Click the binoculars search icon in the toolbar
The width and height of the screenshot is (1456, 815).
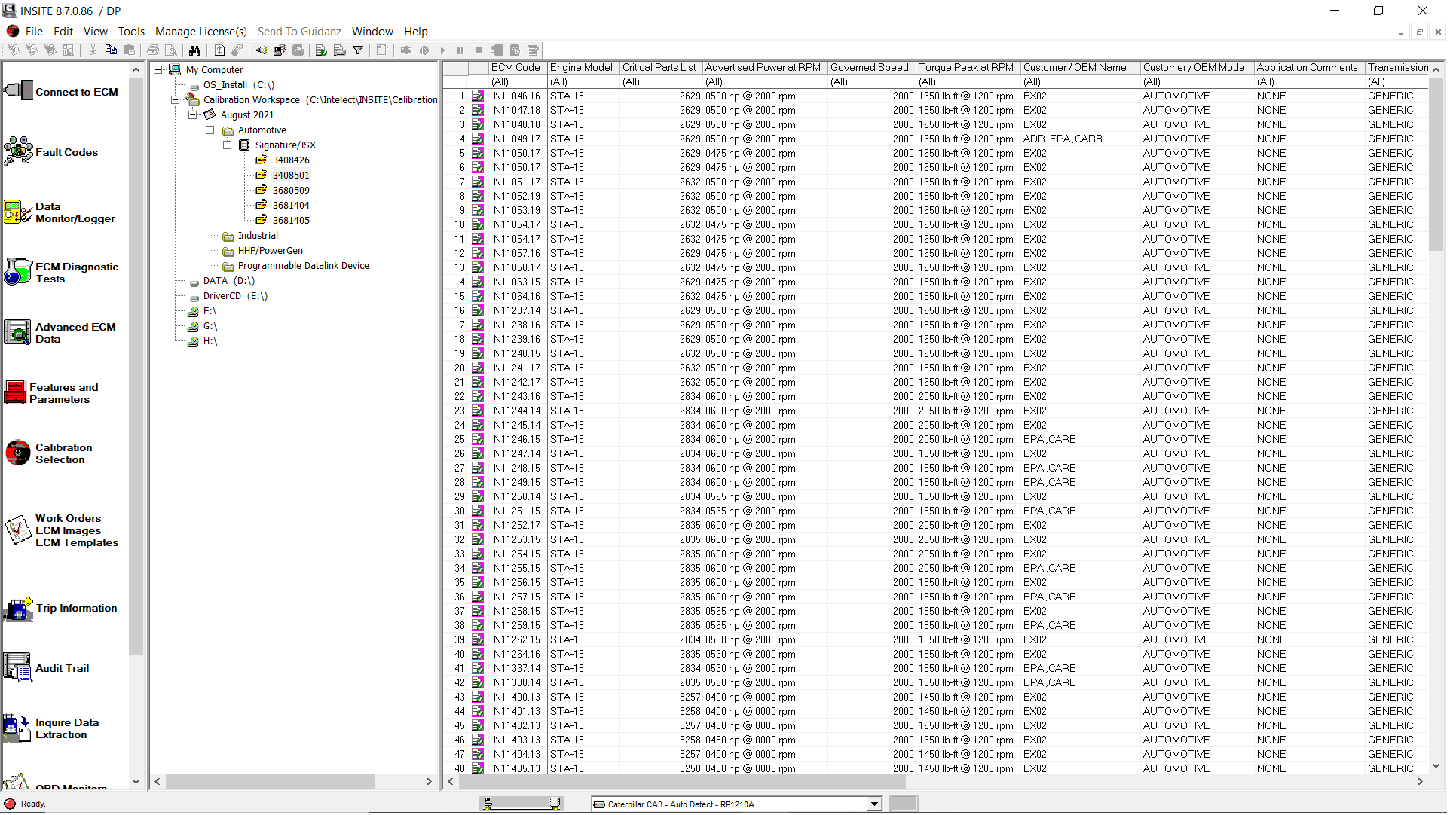click(x=195, y=50)
